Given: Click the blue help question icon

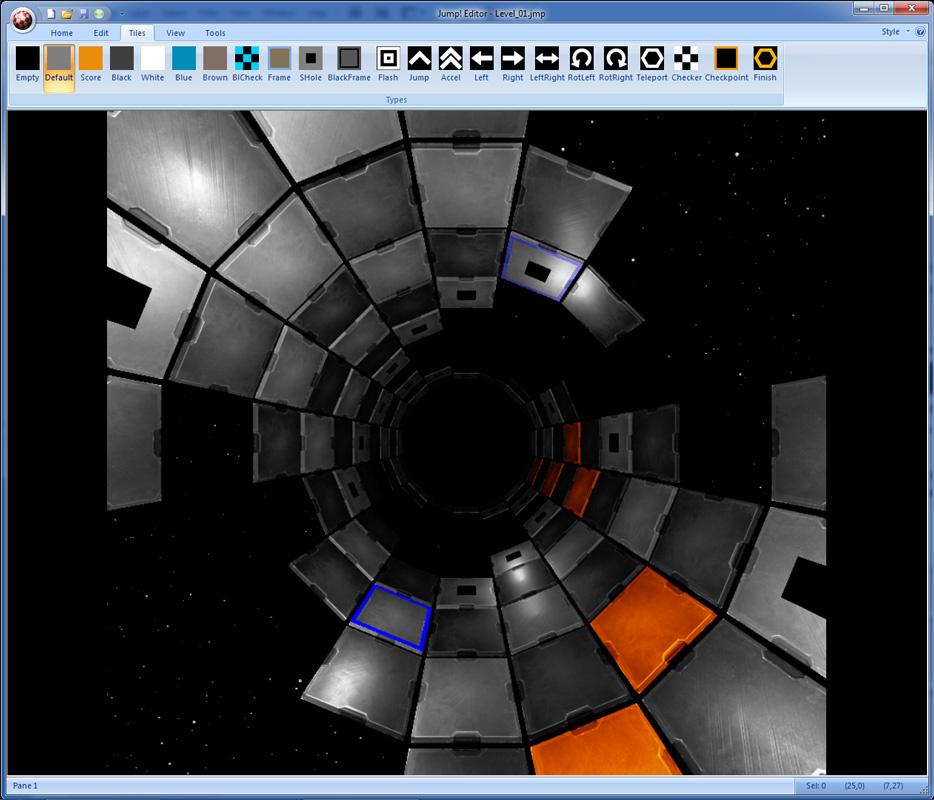Looking at the screenshot, I should [921, 32].
